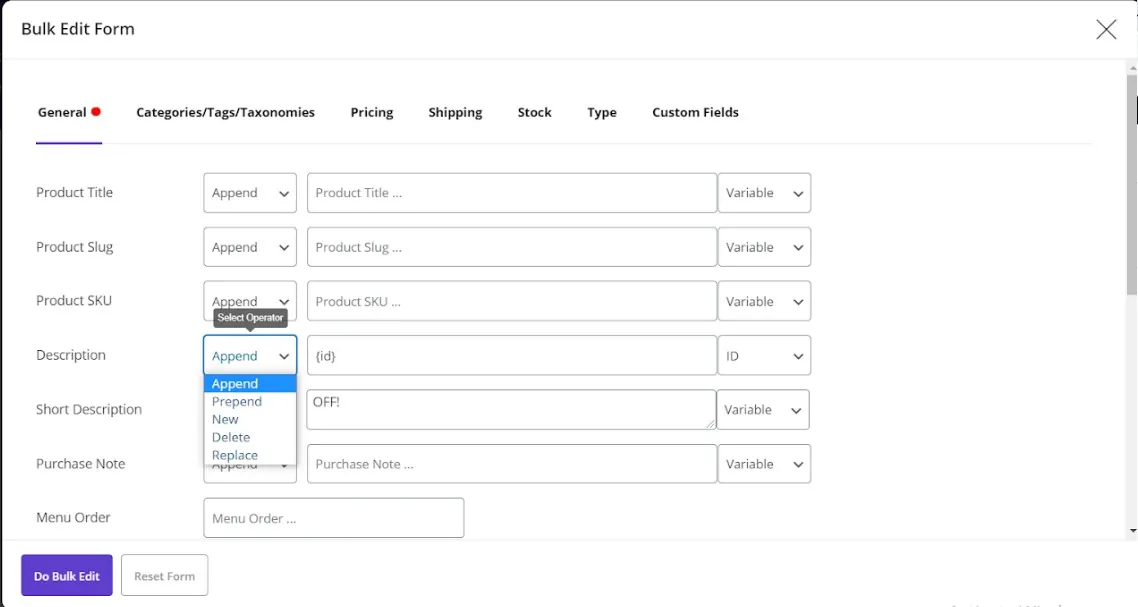Open the Custom Fields tab
Image resolution: width=1138 pixels, height=607 pixels.
[695, 112]
